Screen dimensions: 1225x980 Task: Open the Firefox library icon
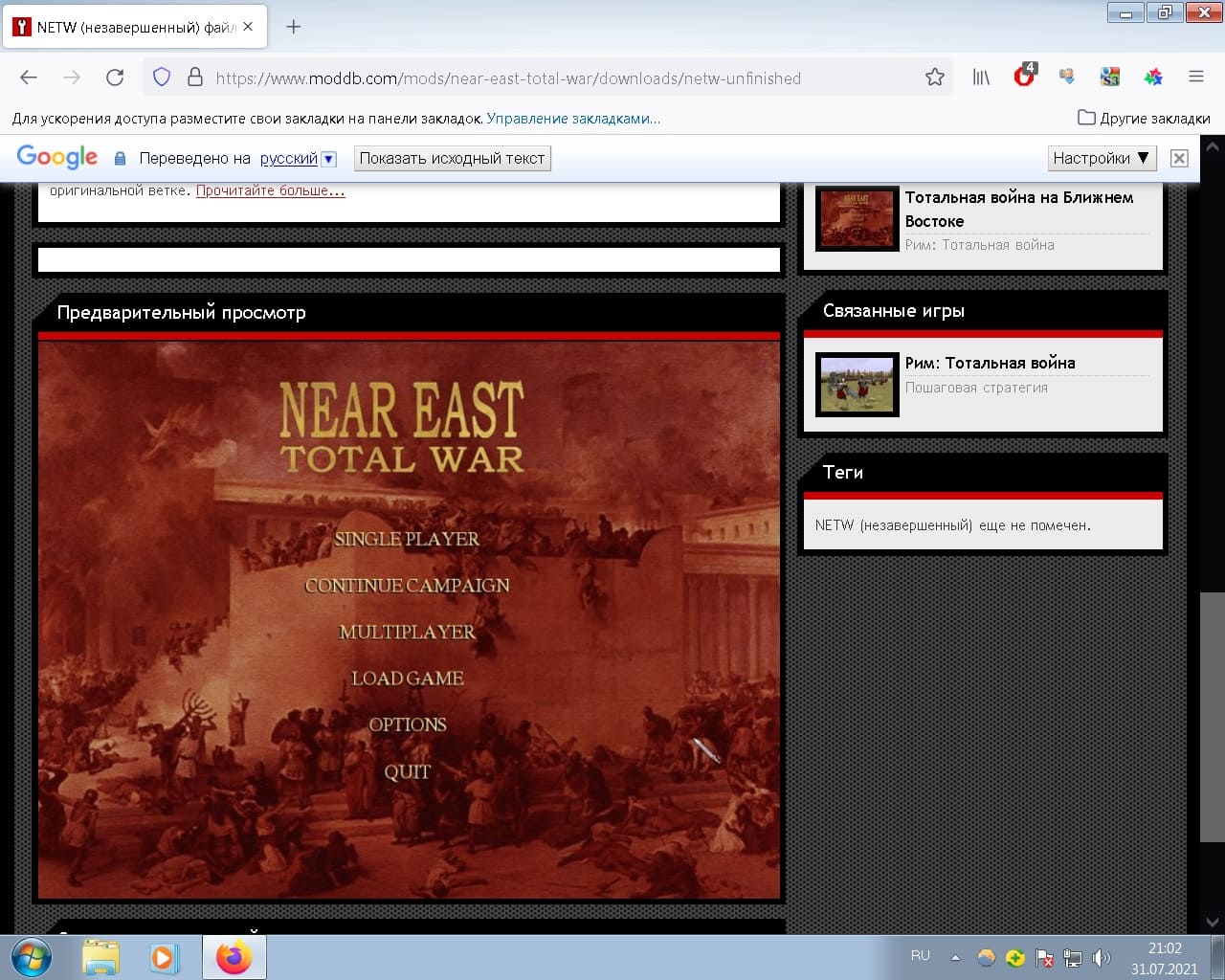(981, 78)
